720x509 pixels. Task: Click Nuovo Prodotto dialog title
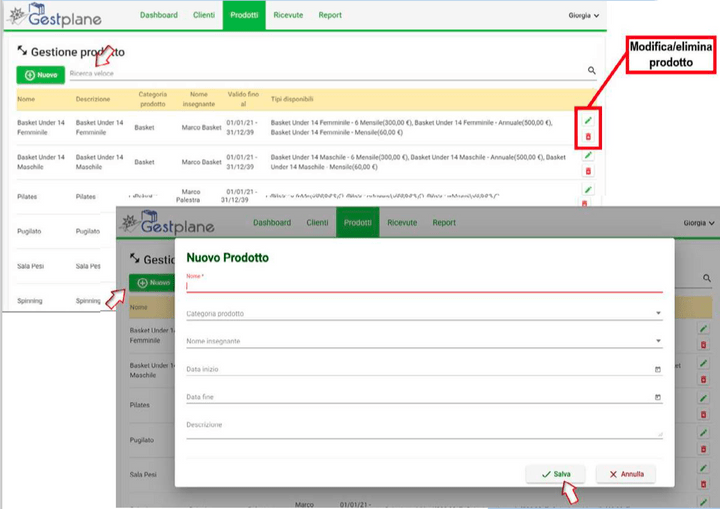227,258
